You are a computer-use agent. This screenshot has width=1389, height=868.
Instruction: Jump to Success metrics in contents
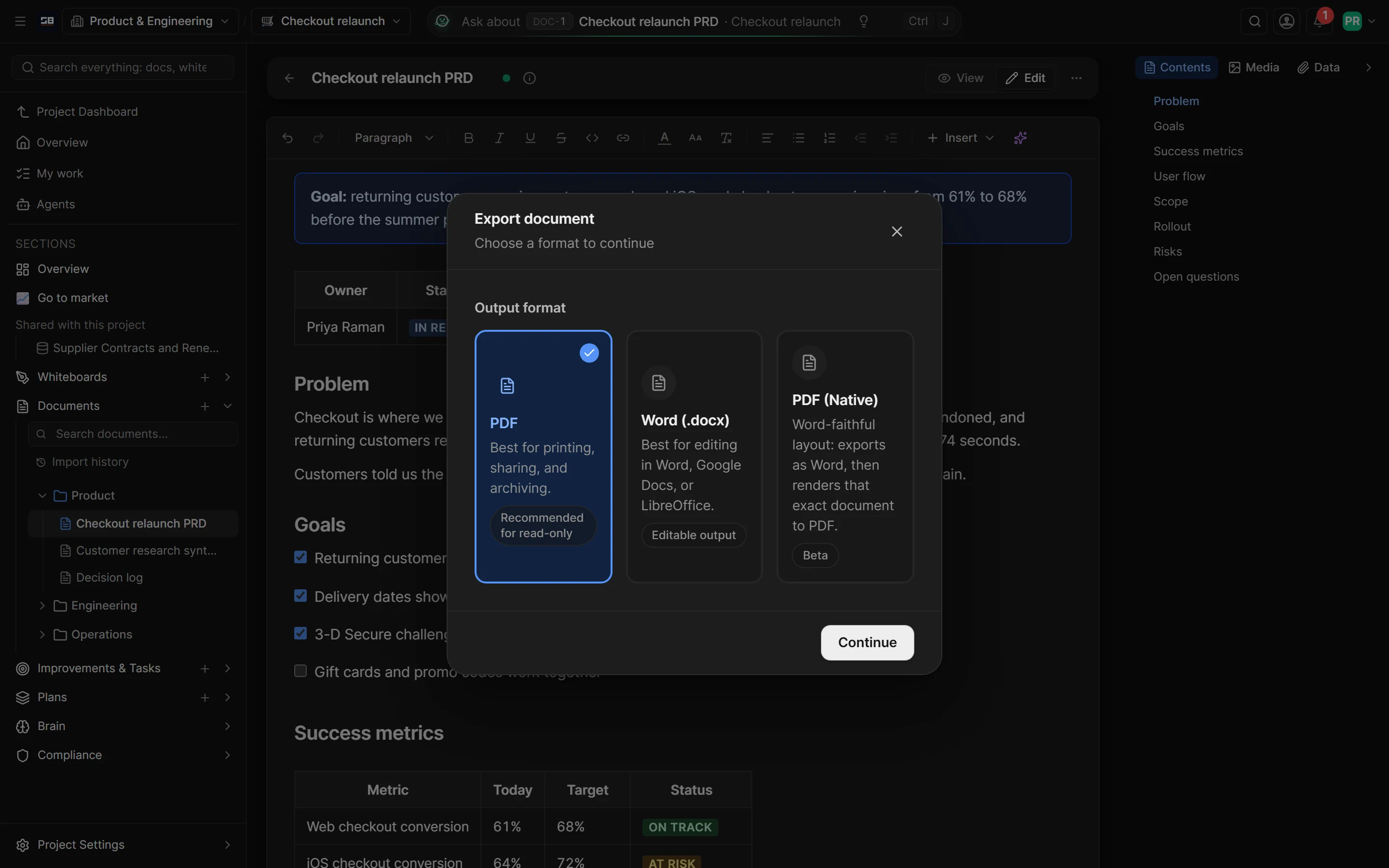[1198, 151]
